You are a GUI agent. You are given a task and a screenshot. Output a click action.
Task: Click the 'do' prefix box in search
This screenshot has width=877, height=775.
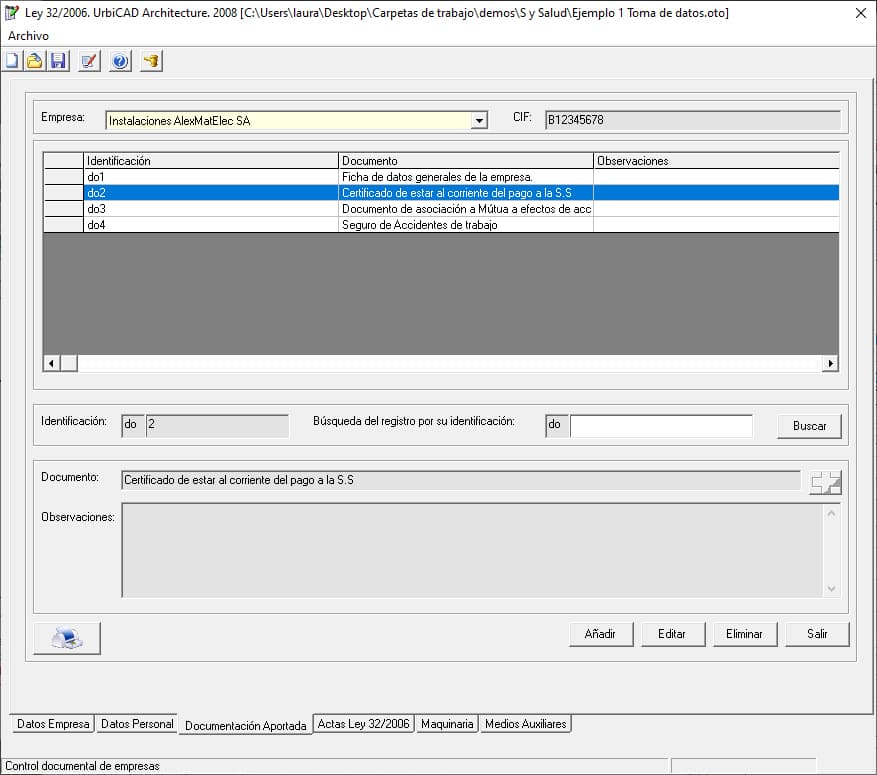557,426
